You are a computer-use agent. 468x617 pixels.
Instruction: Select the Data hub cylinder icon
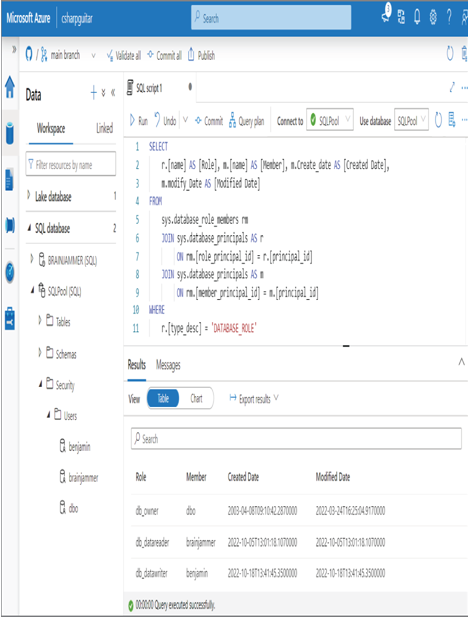(x=10, y=133)
